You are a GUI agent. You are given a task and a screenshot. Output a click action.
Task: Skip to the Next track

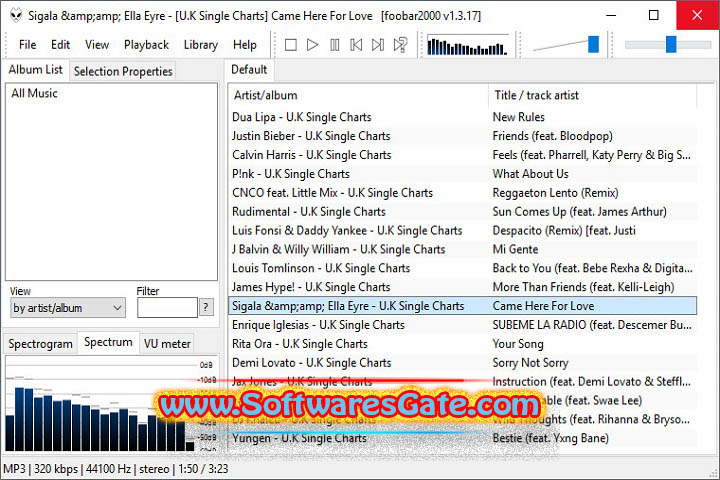[377, 45]
